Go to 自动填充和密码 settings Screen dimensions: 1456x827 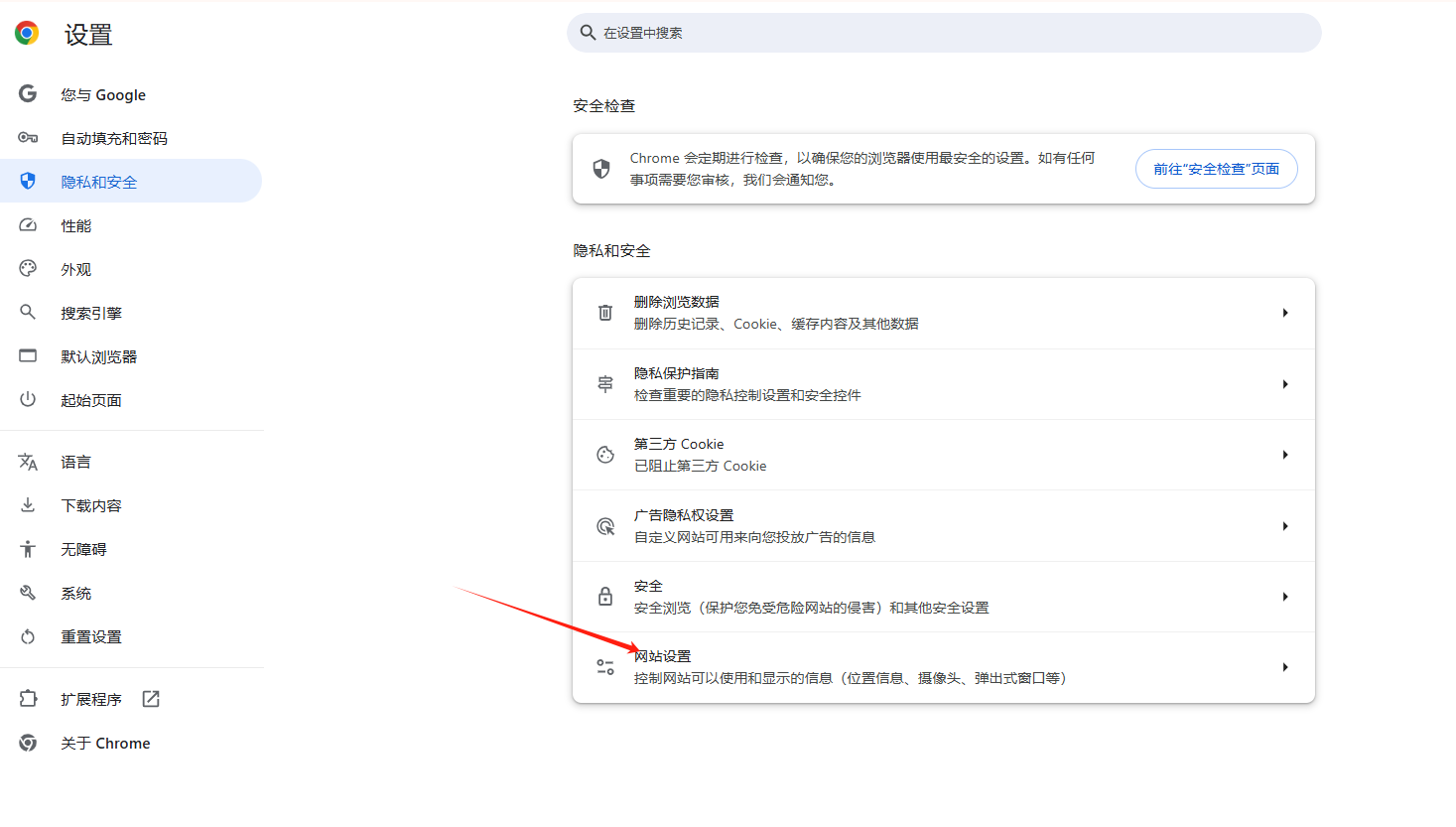[131, 138]
